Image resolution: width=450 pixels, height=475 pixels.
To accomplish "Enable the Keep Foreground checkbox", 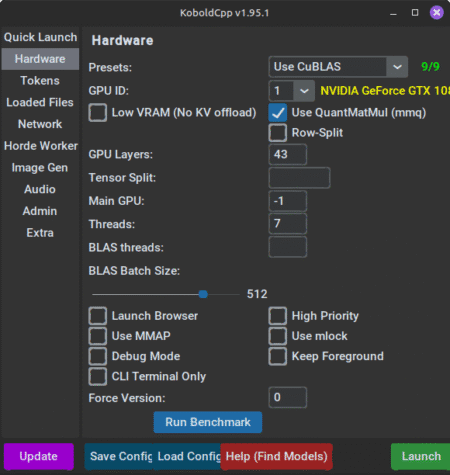I will pos(278,356).
